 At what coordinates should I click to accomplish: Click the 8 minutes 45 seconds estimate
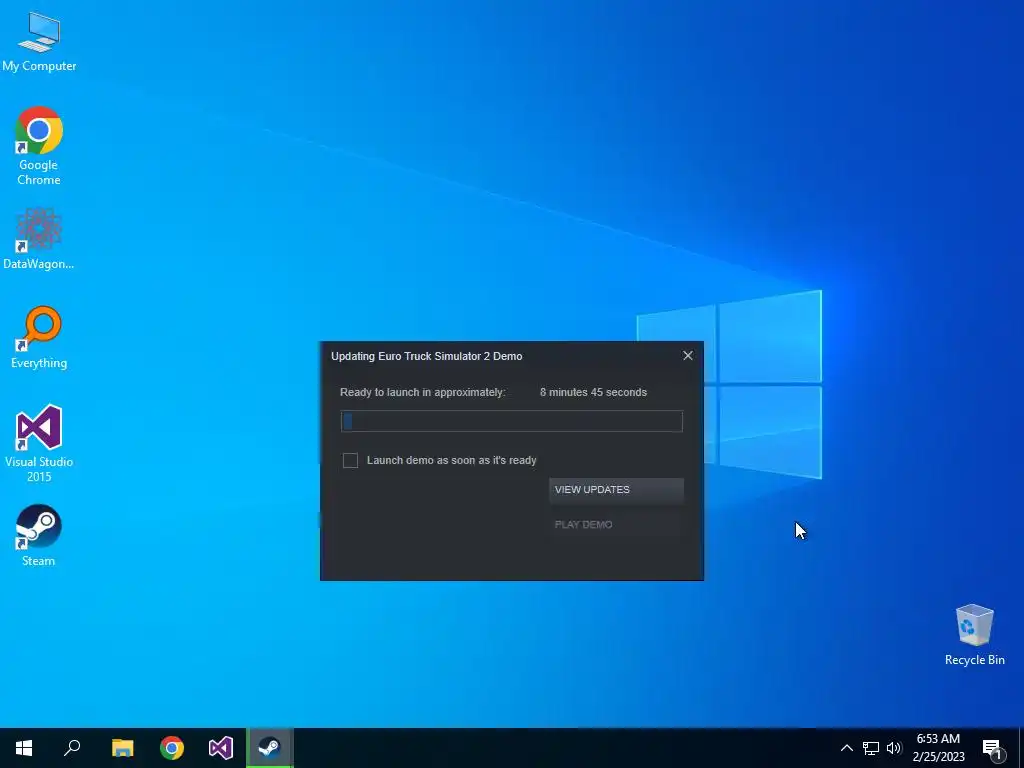point(593,392)
